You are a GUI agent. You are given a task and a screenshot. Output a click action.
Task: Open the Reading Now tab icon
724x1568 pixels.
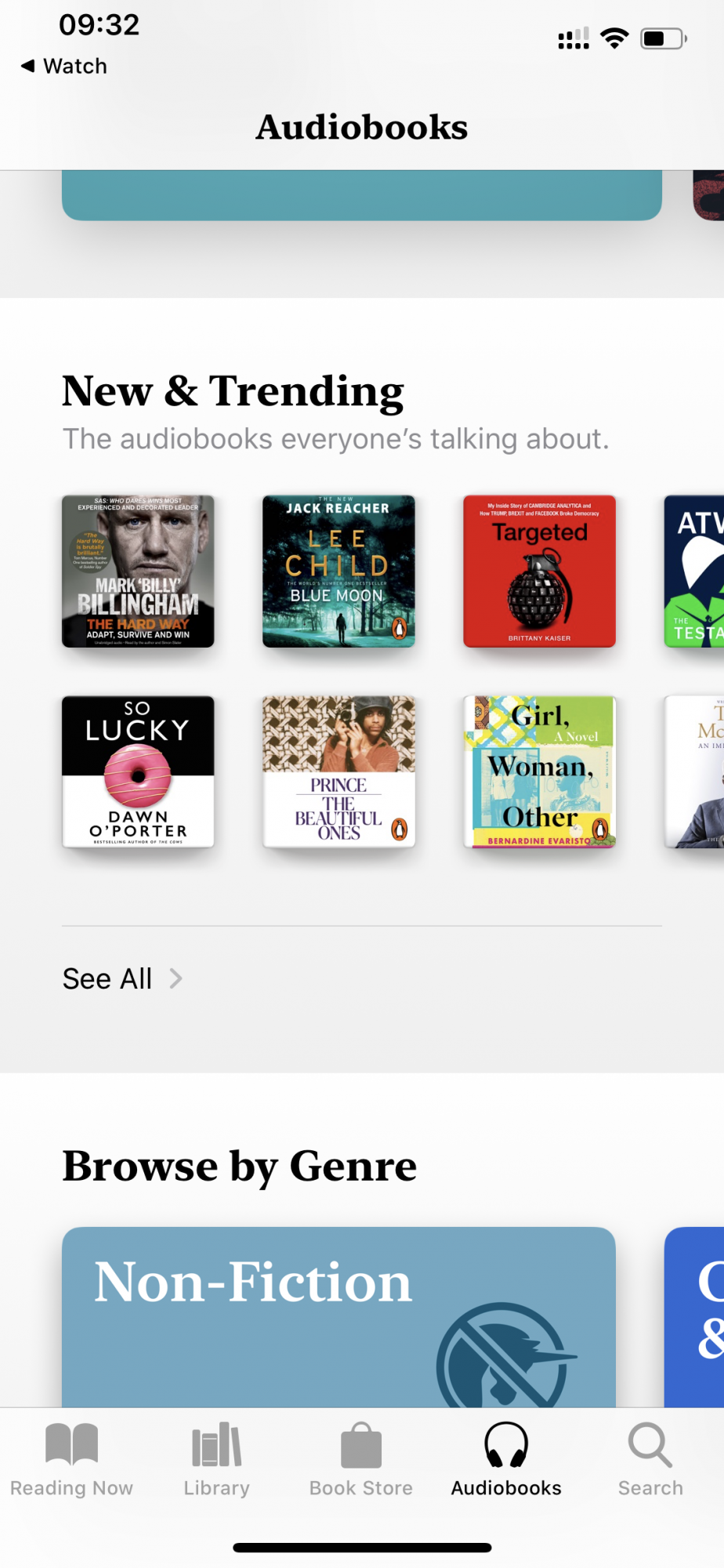pos(71,1444)
